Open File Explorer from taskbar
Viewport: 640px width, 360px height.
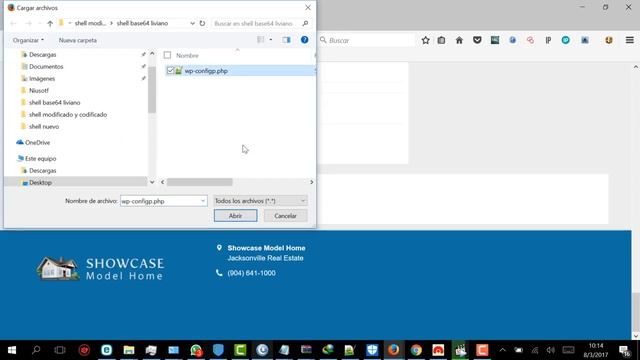pos(129,350)
